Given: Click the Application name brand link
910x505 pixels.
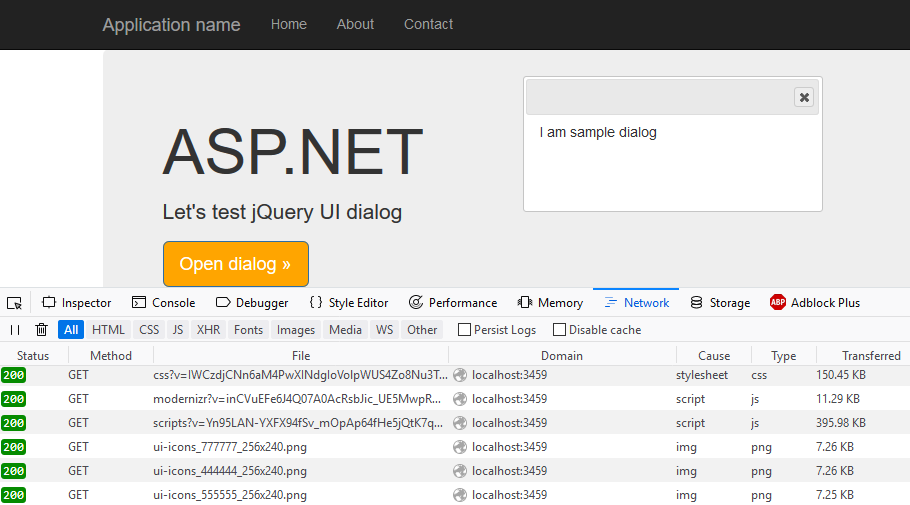Looking at the screenshot, I should tap(171, 25).
